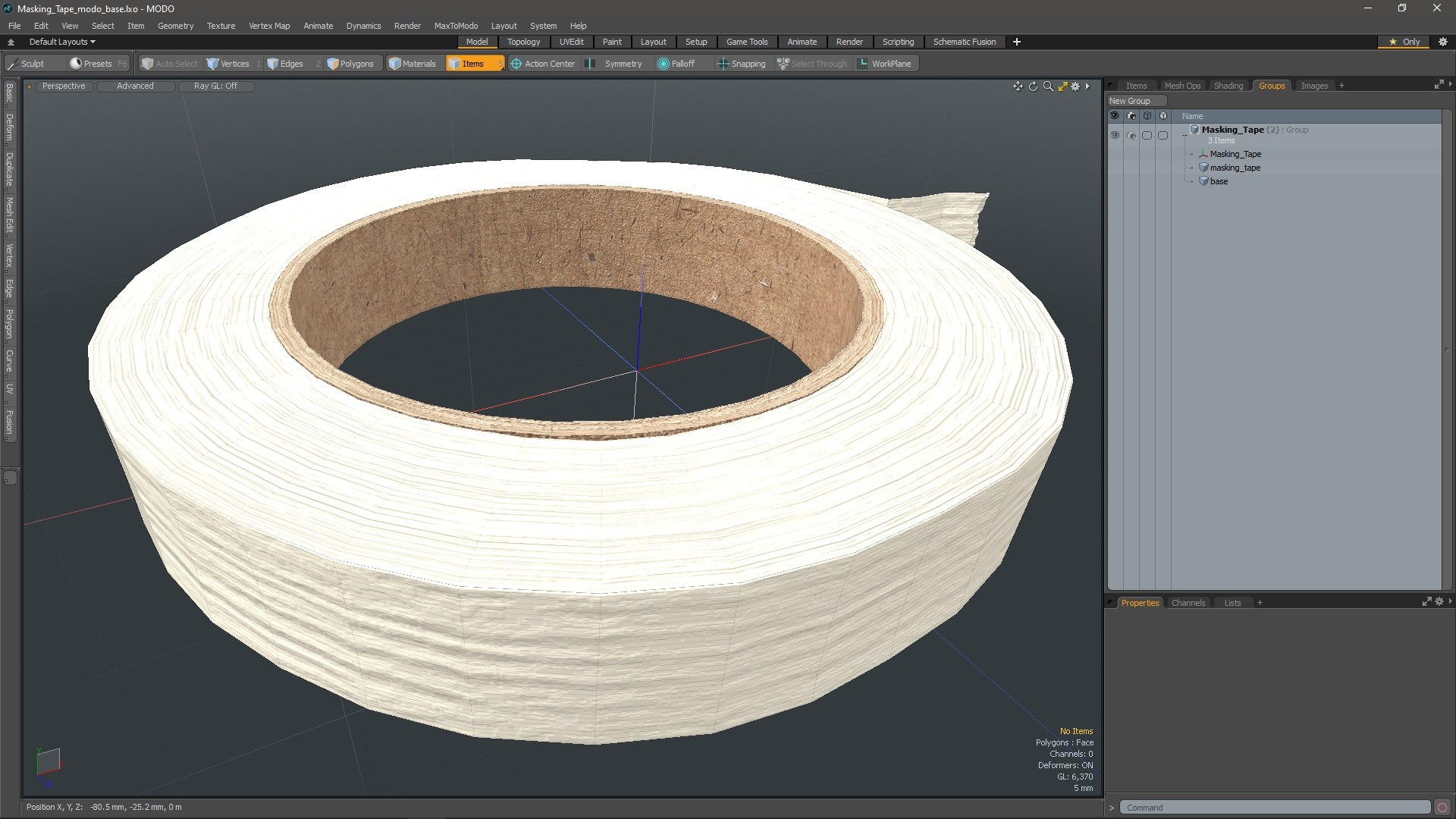Click the record button beside Command field
The height and width of the screenshot is (819, 1456).
pos(1442,808)
